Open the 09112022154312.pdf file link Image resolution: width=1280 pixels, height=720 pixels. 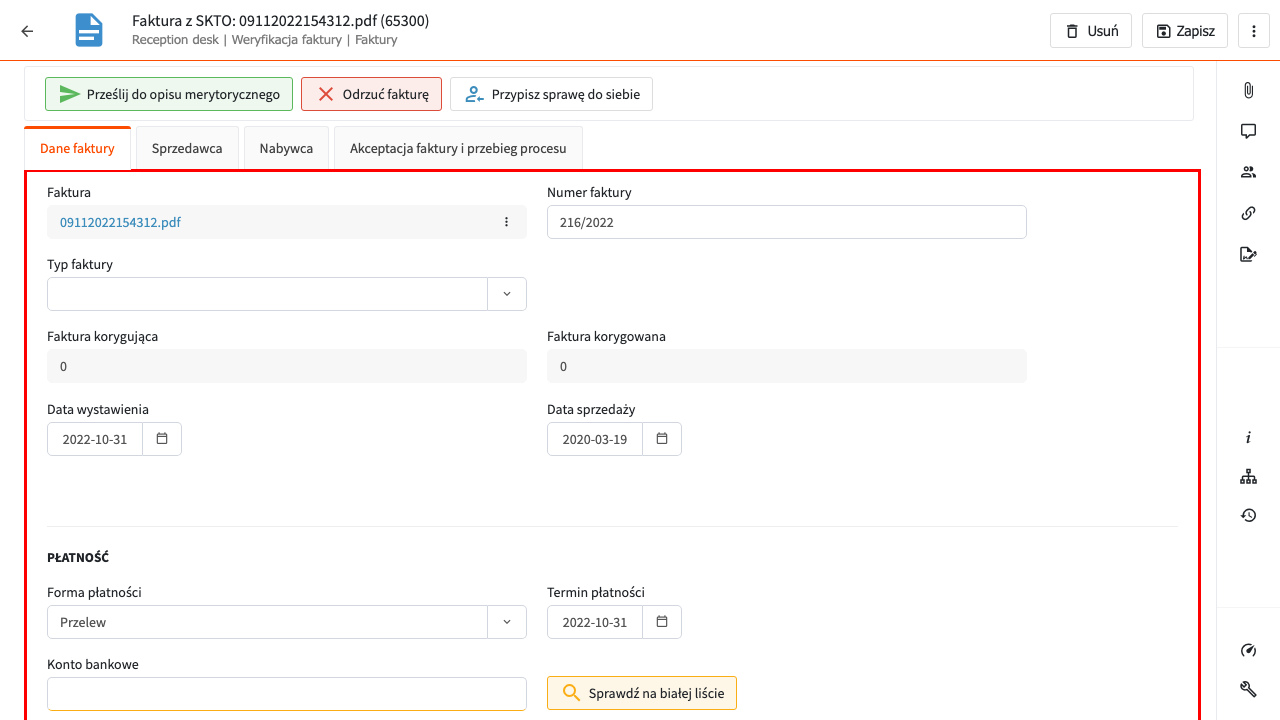[120, 222]
